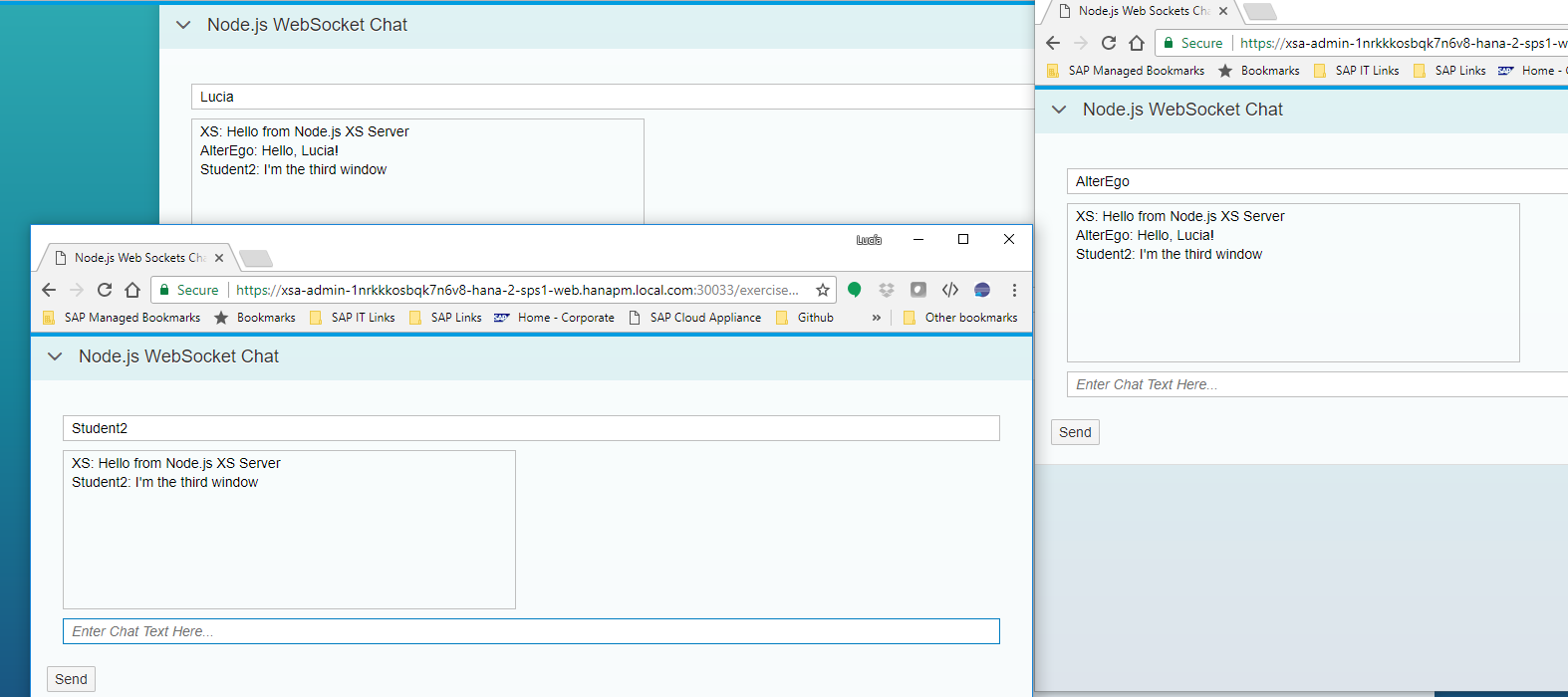Click chat text input in AlterEgo window

(1317, 384)
